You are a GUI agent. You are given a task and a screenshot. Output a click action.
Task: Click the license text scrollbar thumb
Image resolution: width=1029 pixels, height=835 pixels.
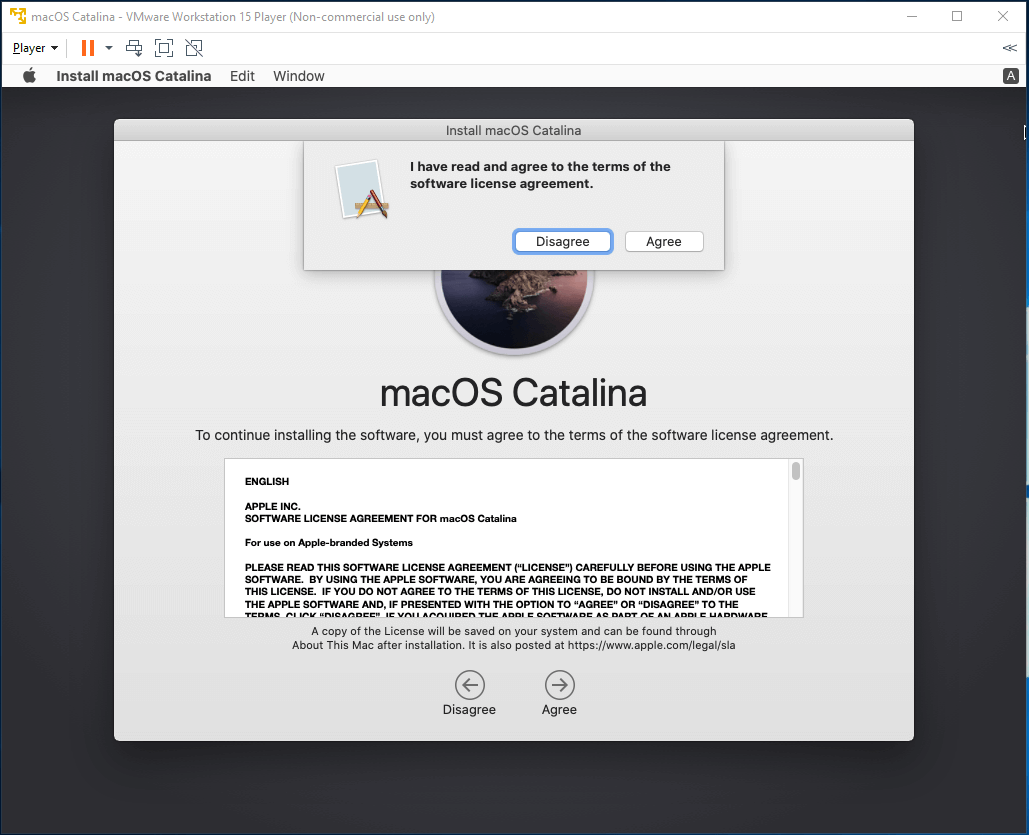796,471
